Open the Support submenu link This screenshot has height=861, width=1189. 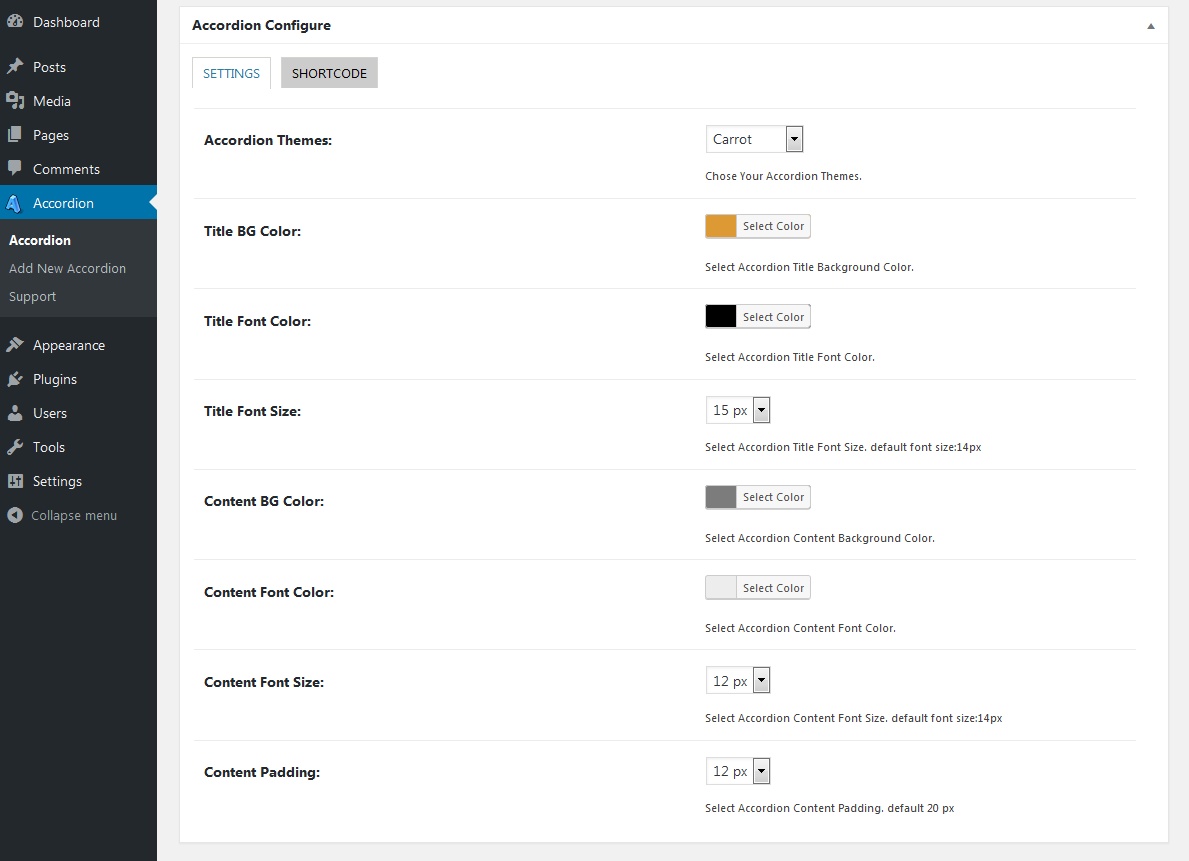point(33,297)
